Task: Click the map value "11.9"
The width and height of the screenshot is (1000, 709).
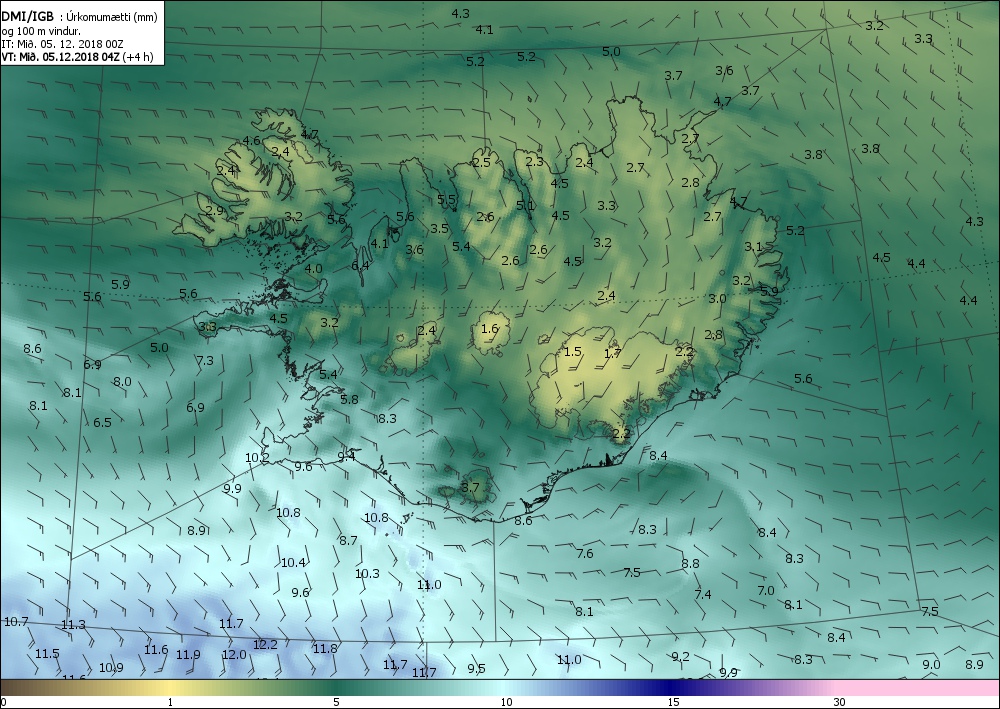Action: coord(188,655)
